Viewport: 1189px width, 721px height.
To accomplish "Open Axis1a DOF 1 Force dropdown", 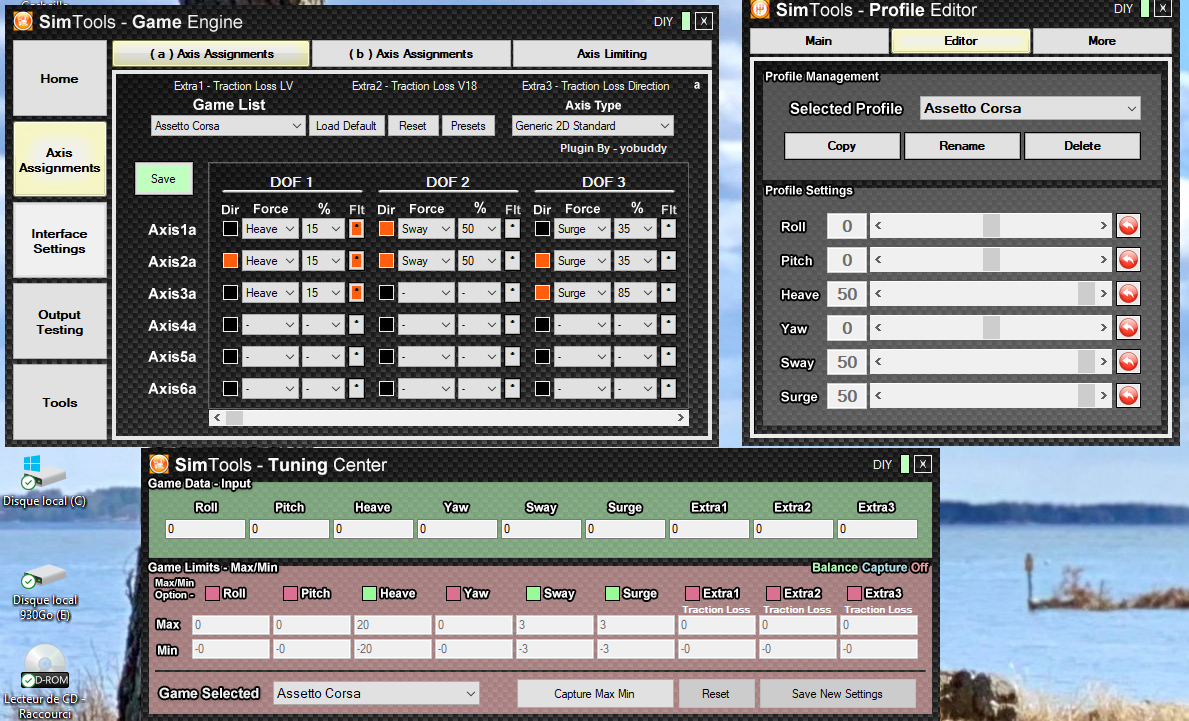I will 270,229.
